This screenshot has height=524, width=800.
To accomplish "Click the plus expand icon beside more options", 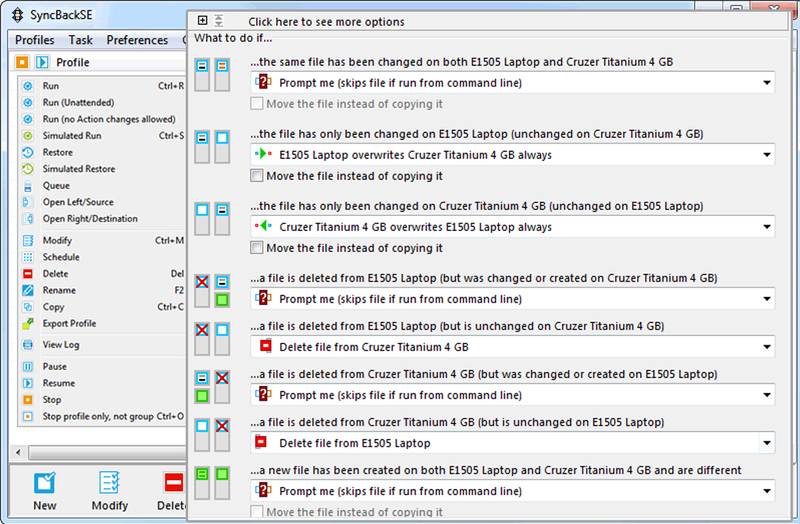I will click(203, 20).
